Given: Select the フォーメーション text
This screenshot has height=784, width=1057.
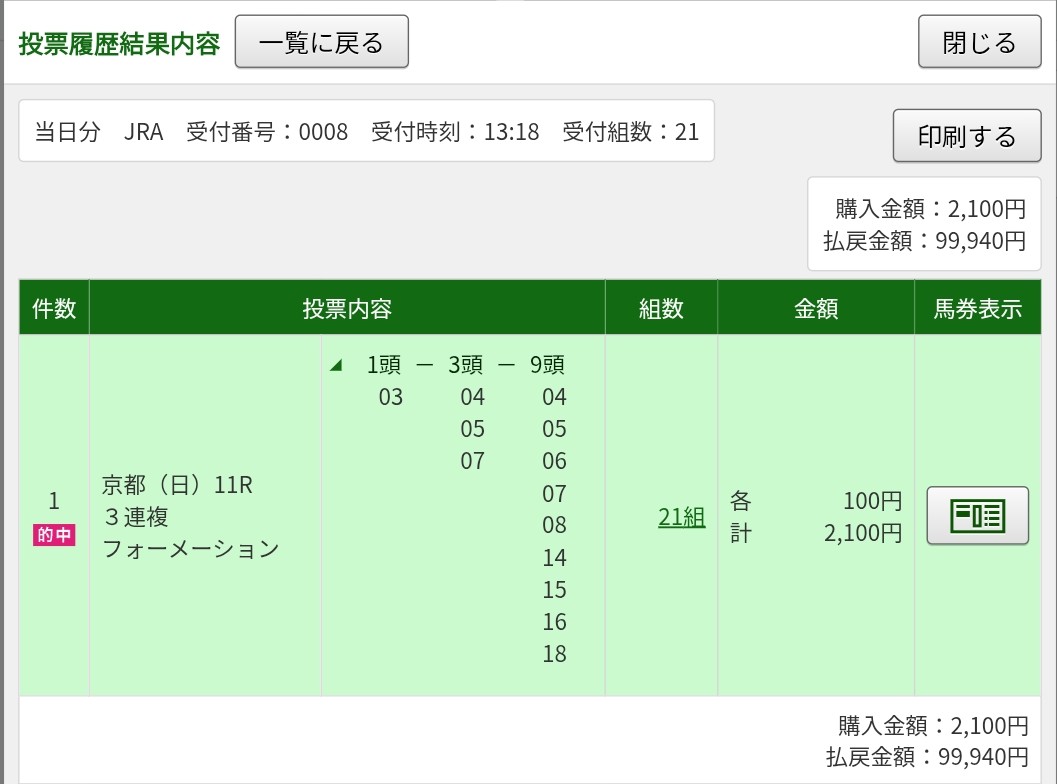Looking at the screenshot, I should click(x=190, y=549).
